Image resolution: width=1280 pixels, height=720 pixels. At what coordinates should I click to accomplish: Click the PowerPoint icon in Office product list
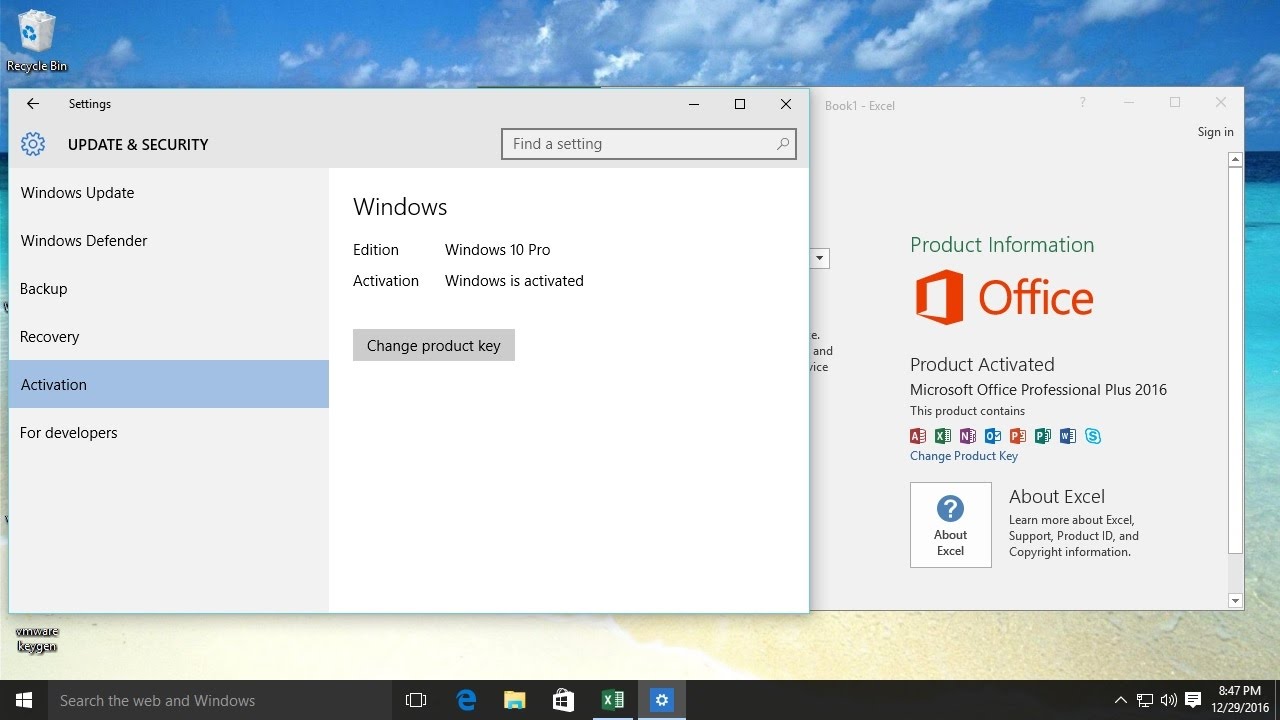(1018, 436)
